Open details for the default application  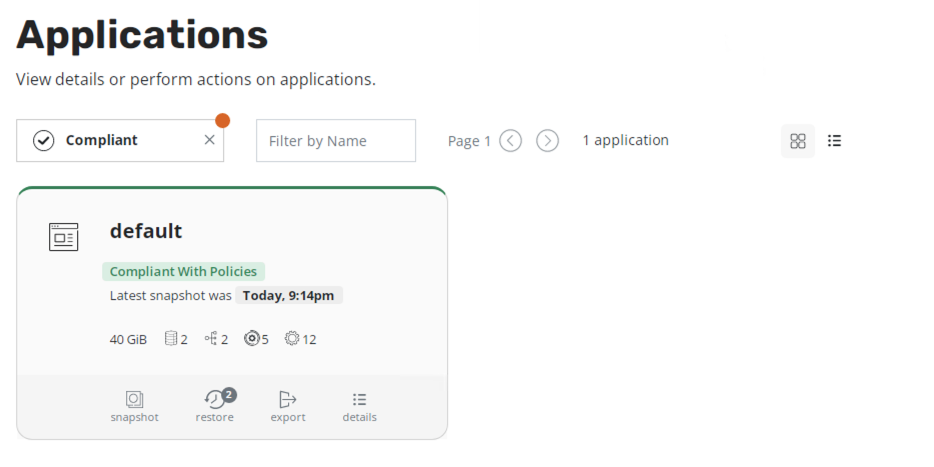[359, 400]
